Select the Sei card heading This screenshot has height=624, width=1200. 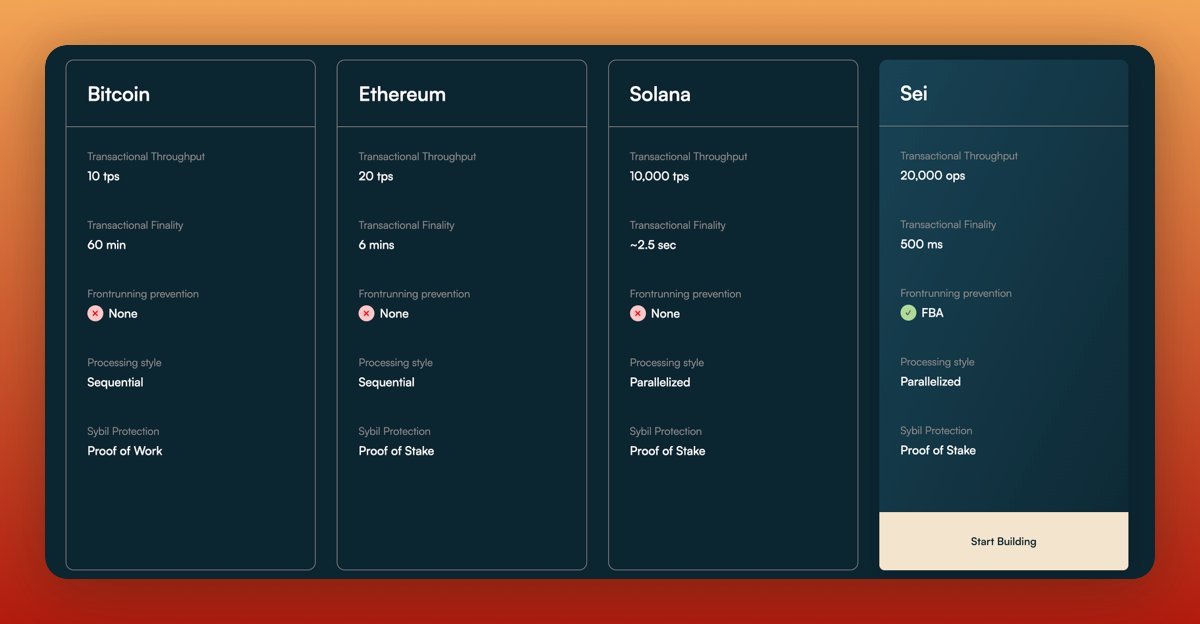click(913, 93)
